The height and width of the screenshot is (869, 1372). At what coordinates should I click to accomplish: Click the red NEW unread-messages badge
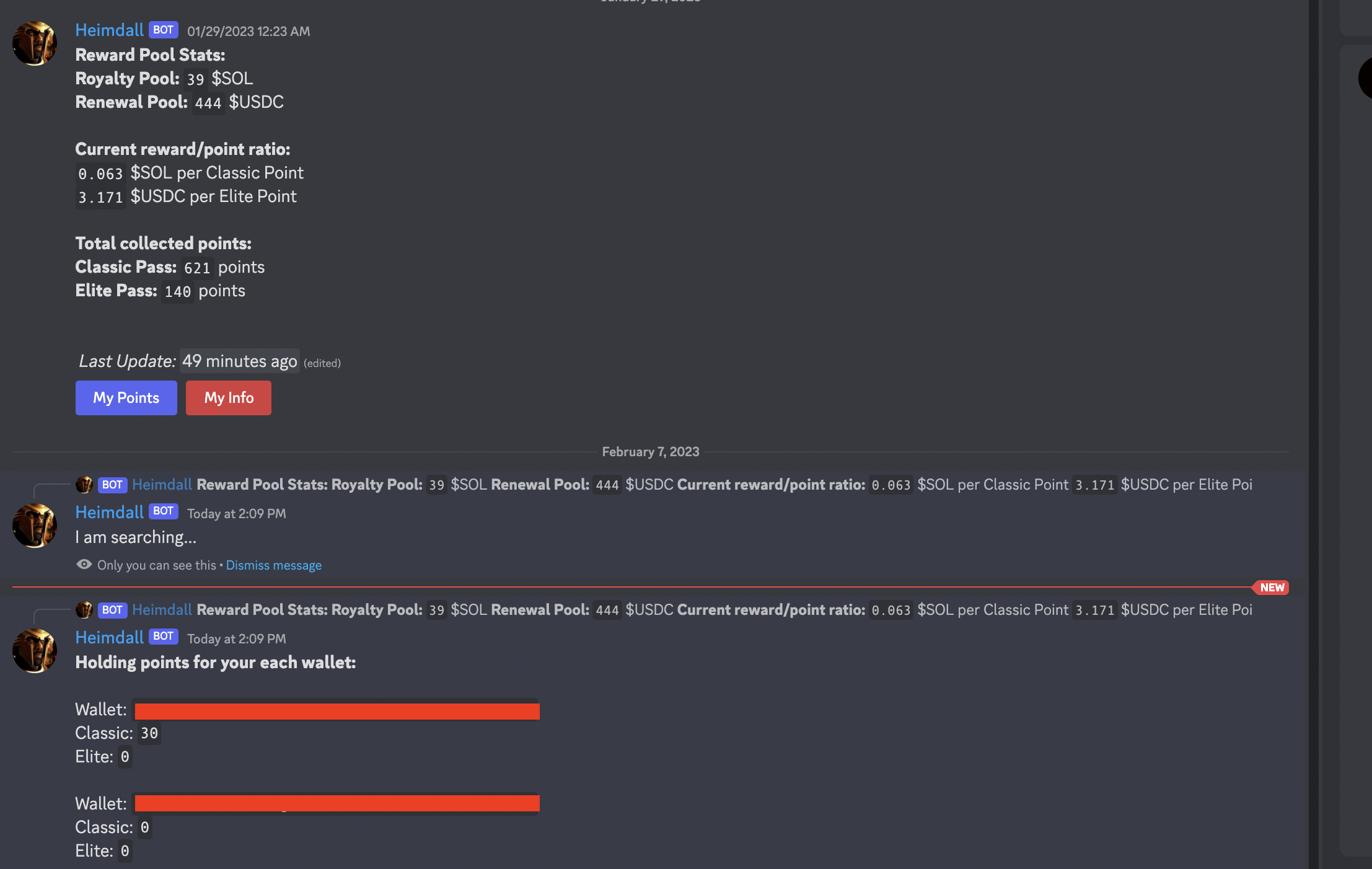tap(1272, 588)
